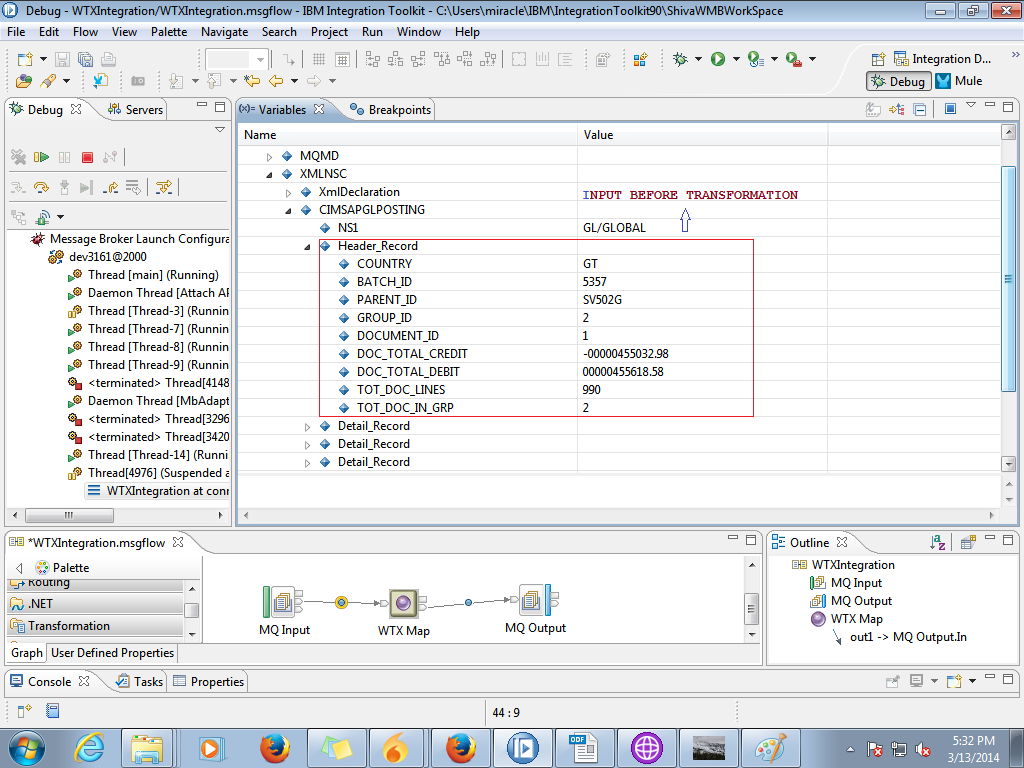Click Debug view horizontal scrollbar thumb

(x=69, y=515)
